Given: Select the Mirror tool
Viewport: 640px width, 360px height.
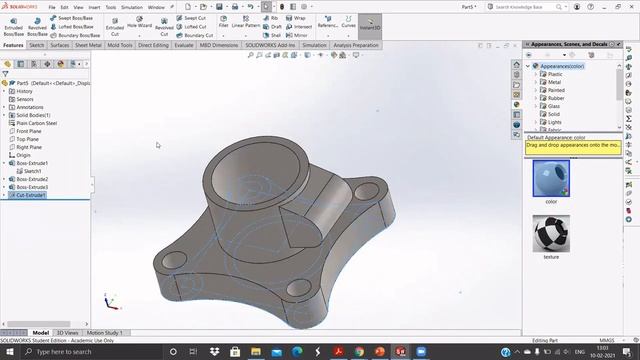Looking at the screenshot, I should pyautogui.click(x=297, y=35).
